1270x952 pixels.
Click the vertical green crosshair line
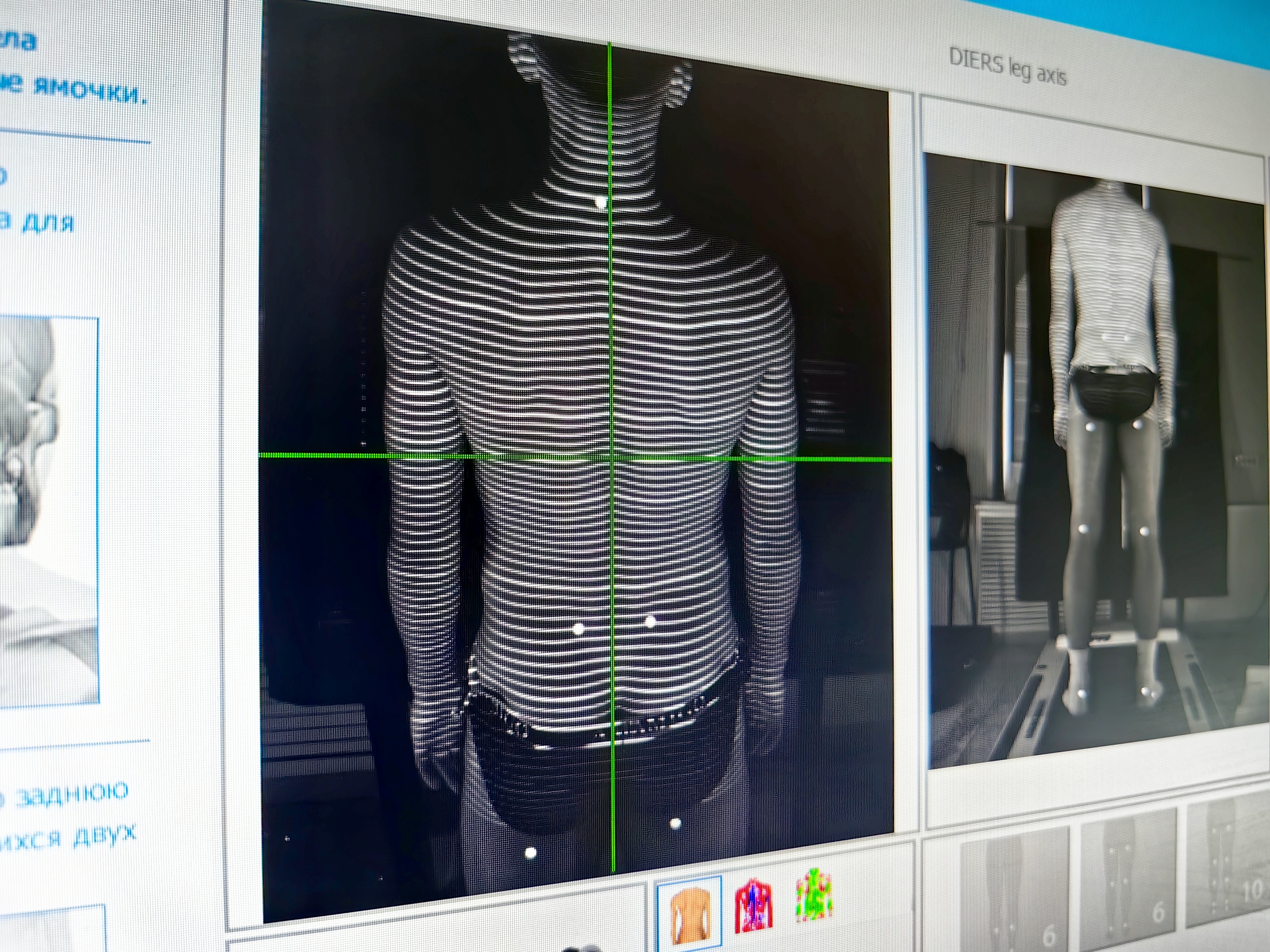point(612,344)
